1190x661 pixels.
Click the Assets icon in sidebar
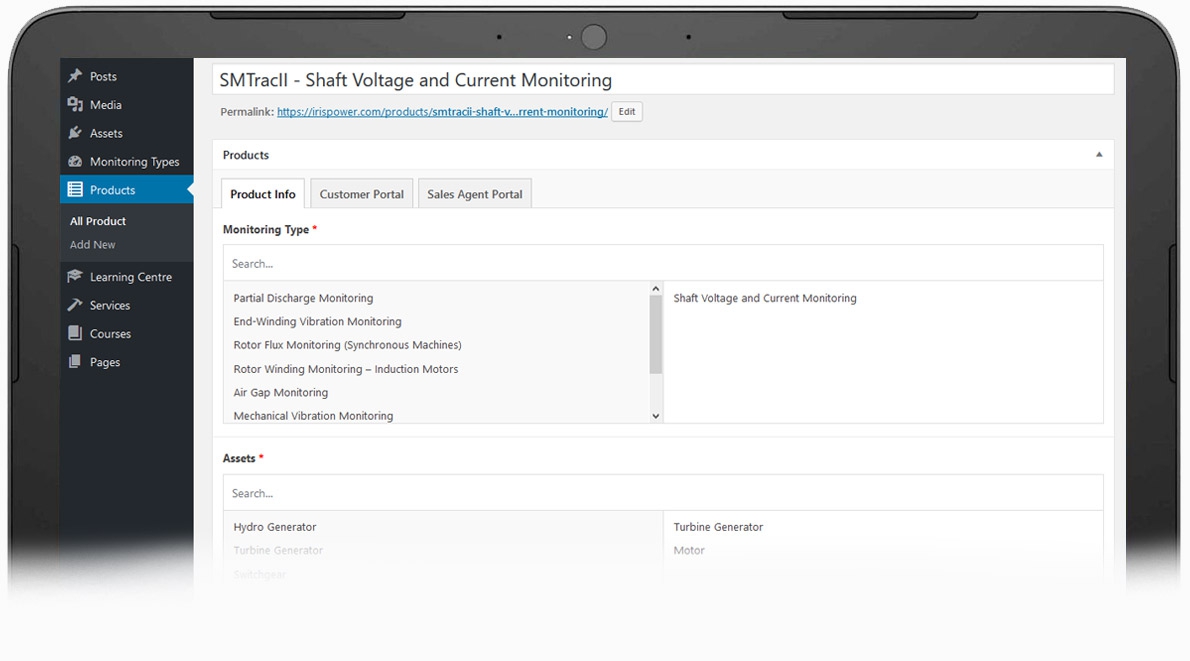[74, 133]
